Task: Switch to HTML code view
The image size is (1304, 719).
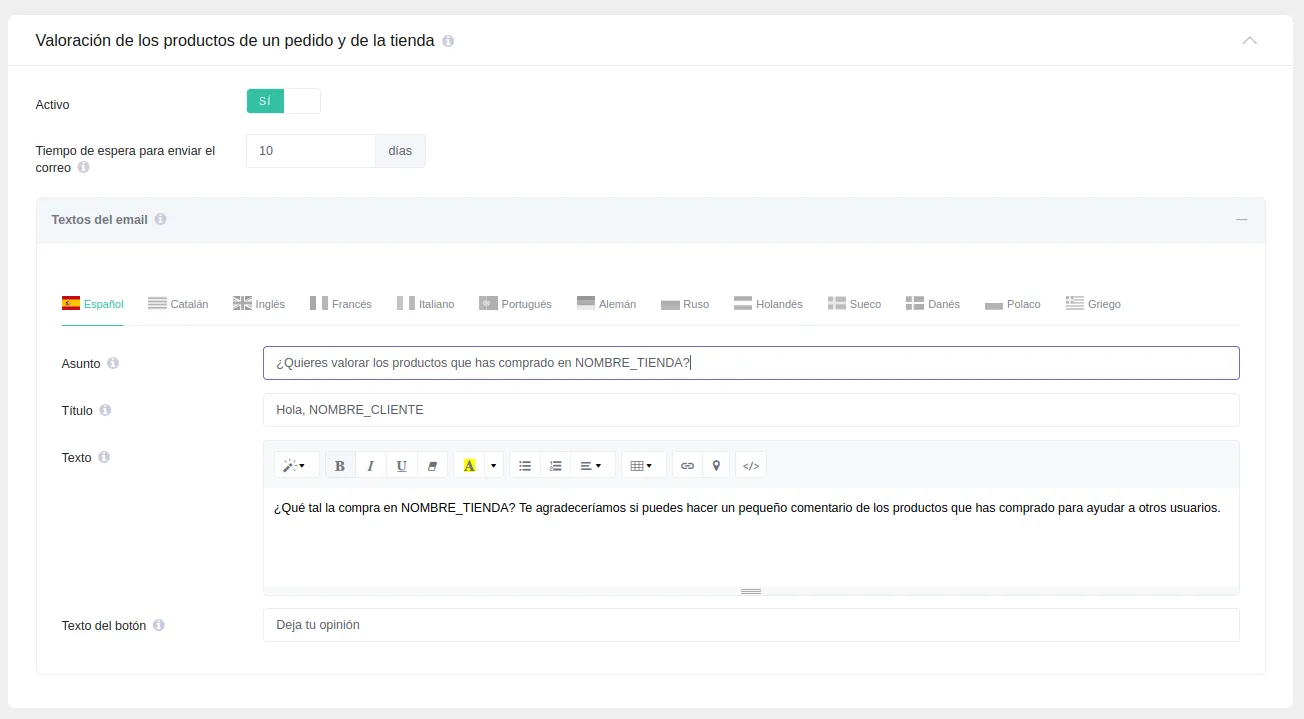Action: point(751,465)
